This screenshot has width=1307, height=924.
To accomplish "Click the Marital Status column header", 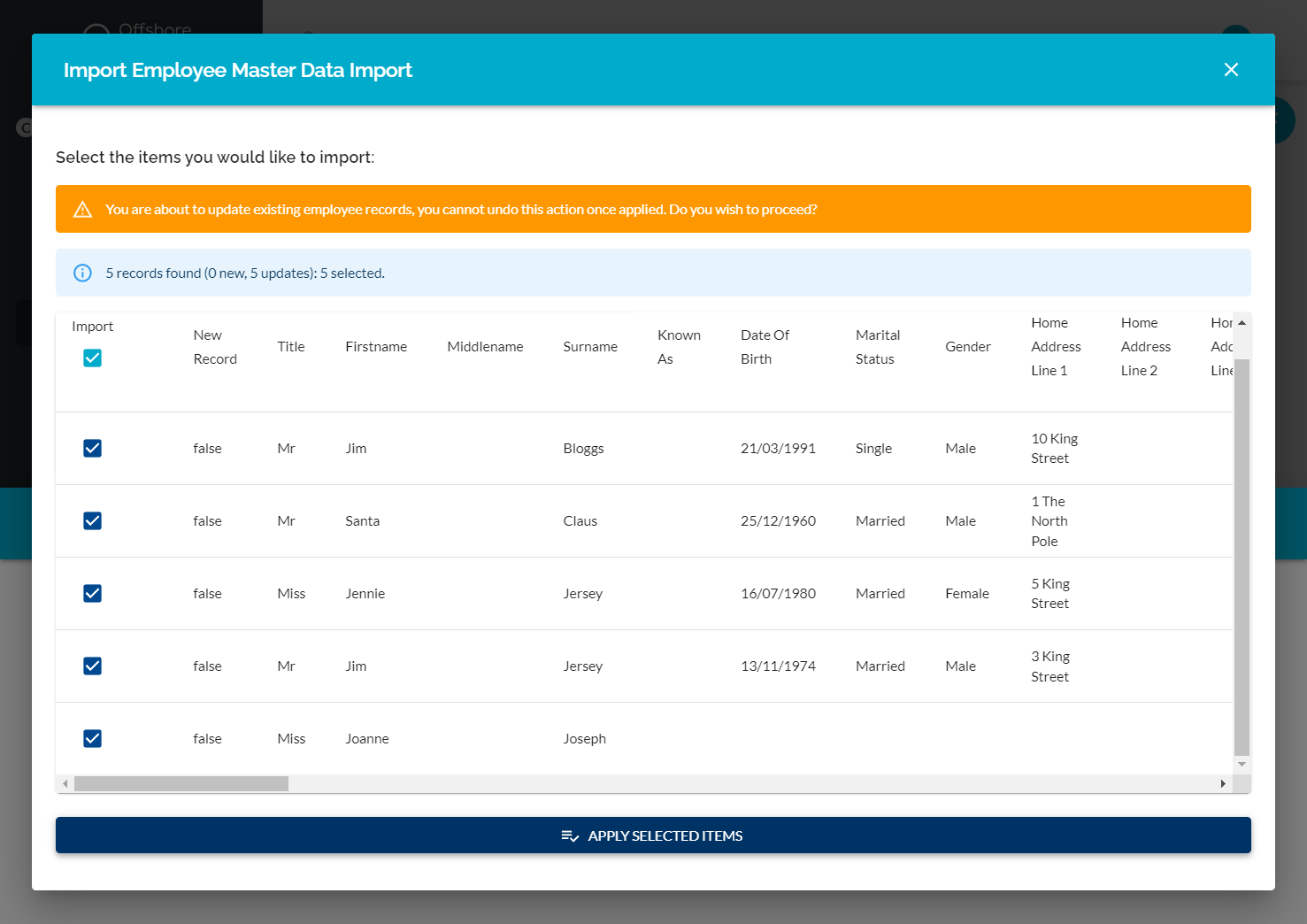I will tap(878, 347).
